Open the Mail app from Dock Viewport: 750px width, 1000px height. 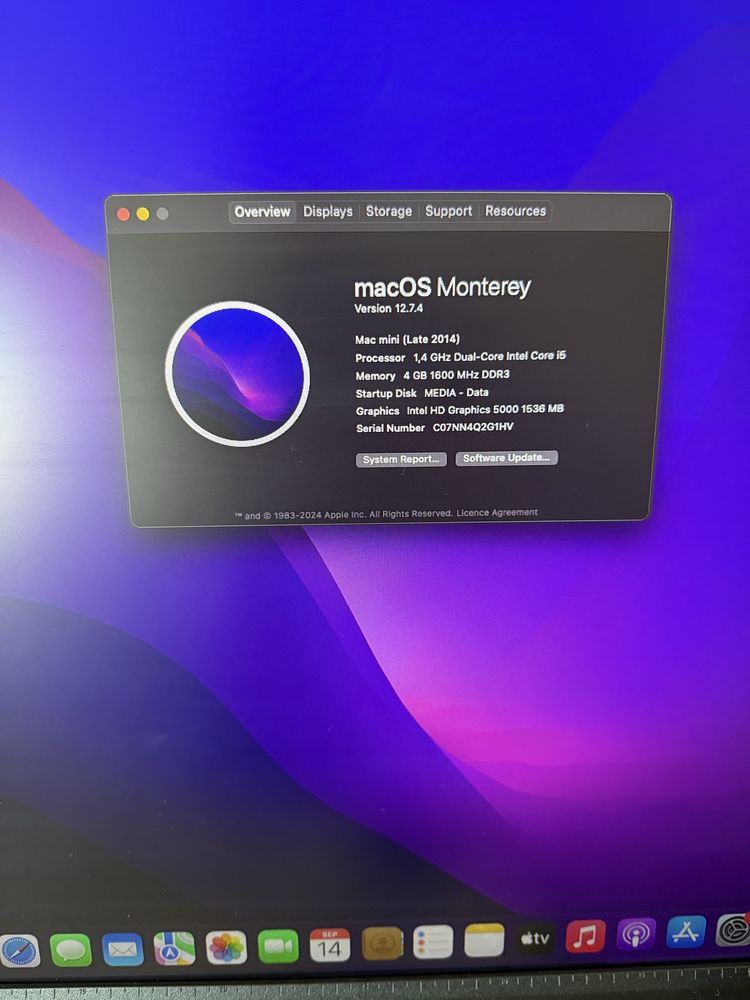click(x=122, y=949)
